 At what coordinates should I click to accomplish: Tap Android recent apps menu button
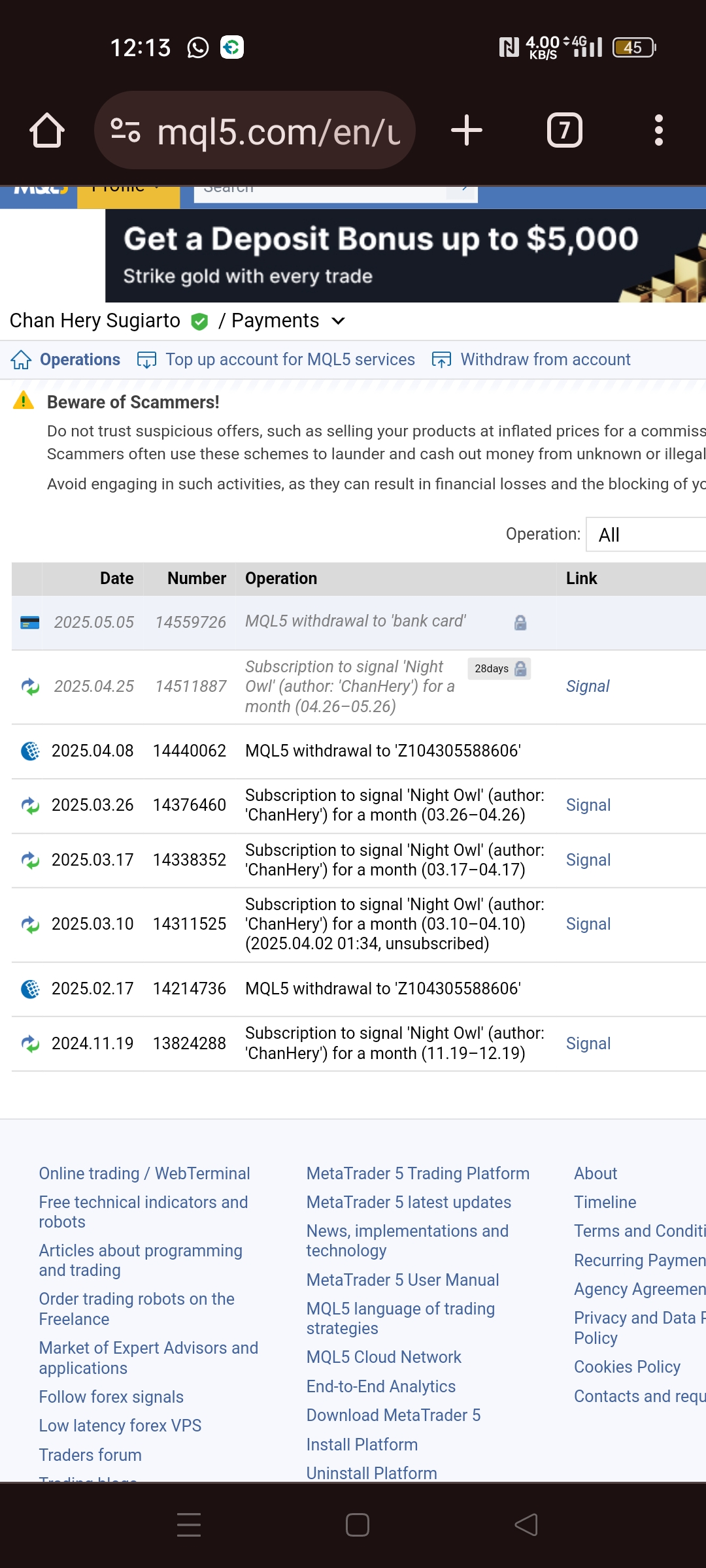point(189,1525)
